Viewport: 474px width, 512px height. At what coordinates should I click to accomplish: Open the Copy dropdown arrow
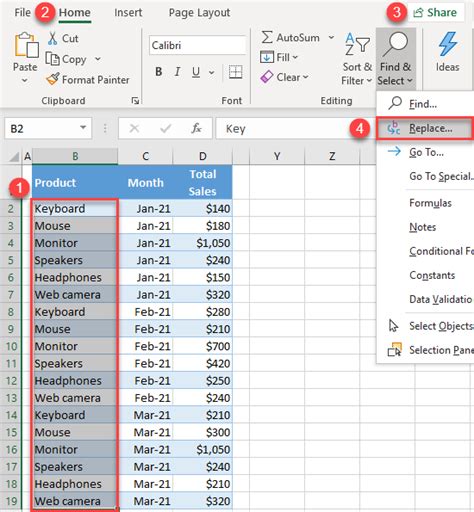(98, 59)
